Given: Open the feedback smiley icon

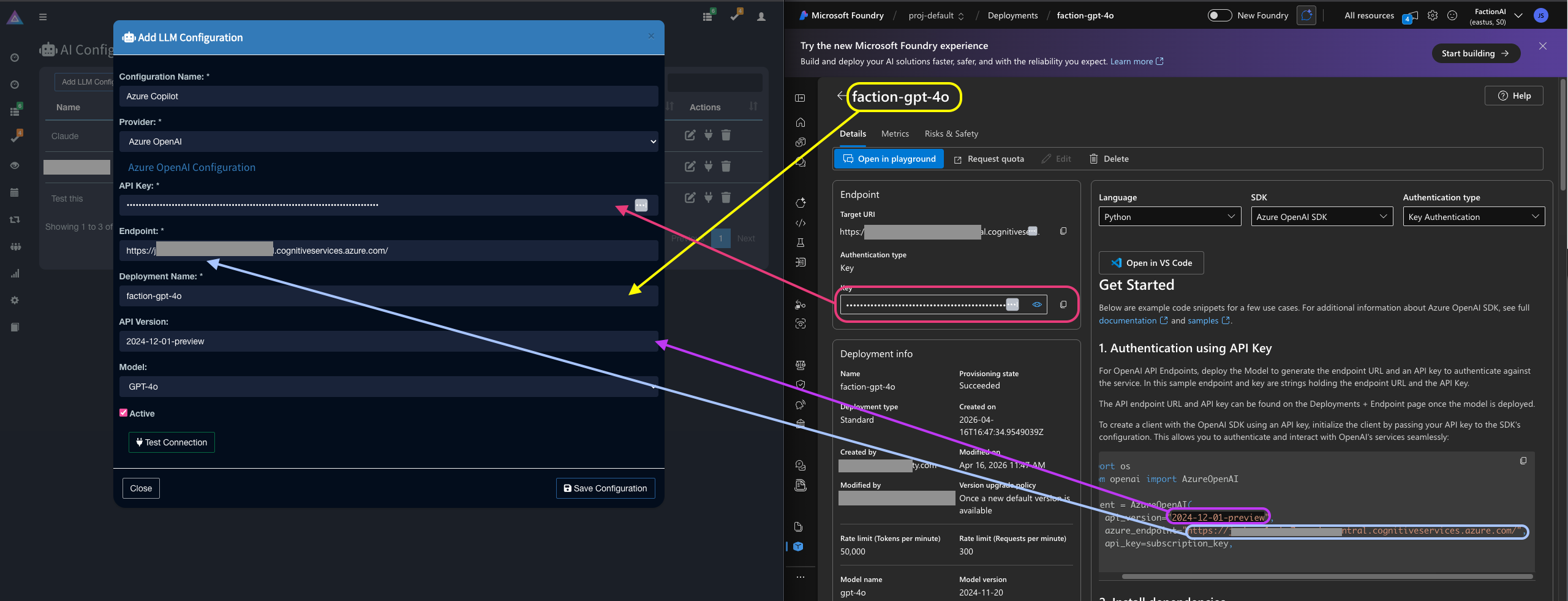Looking at the screenshot, I should click(x=1452, y=16).
